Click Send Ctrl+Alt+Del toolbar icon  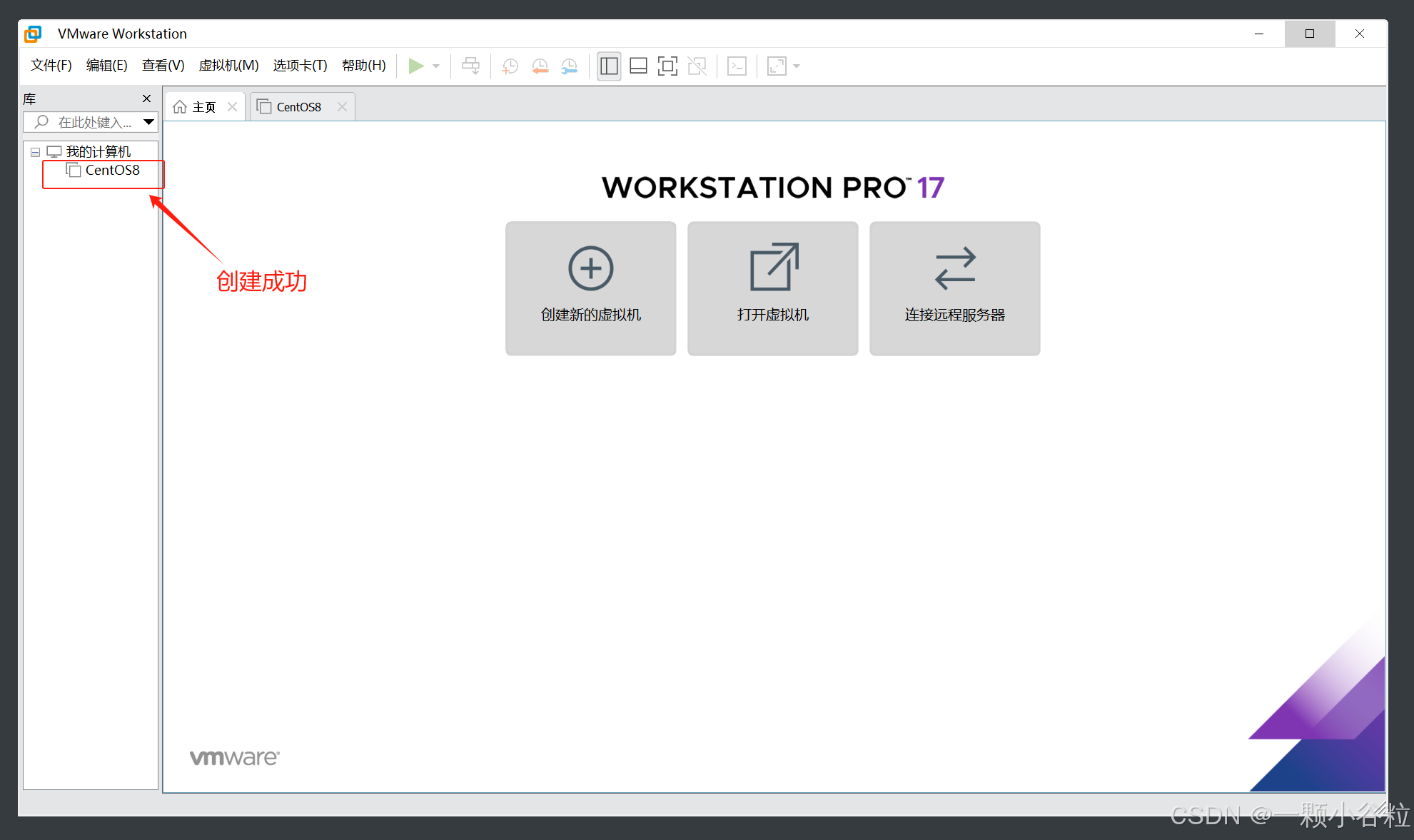click(x=471, y=66)
